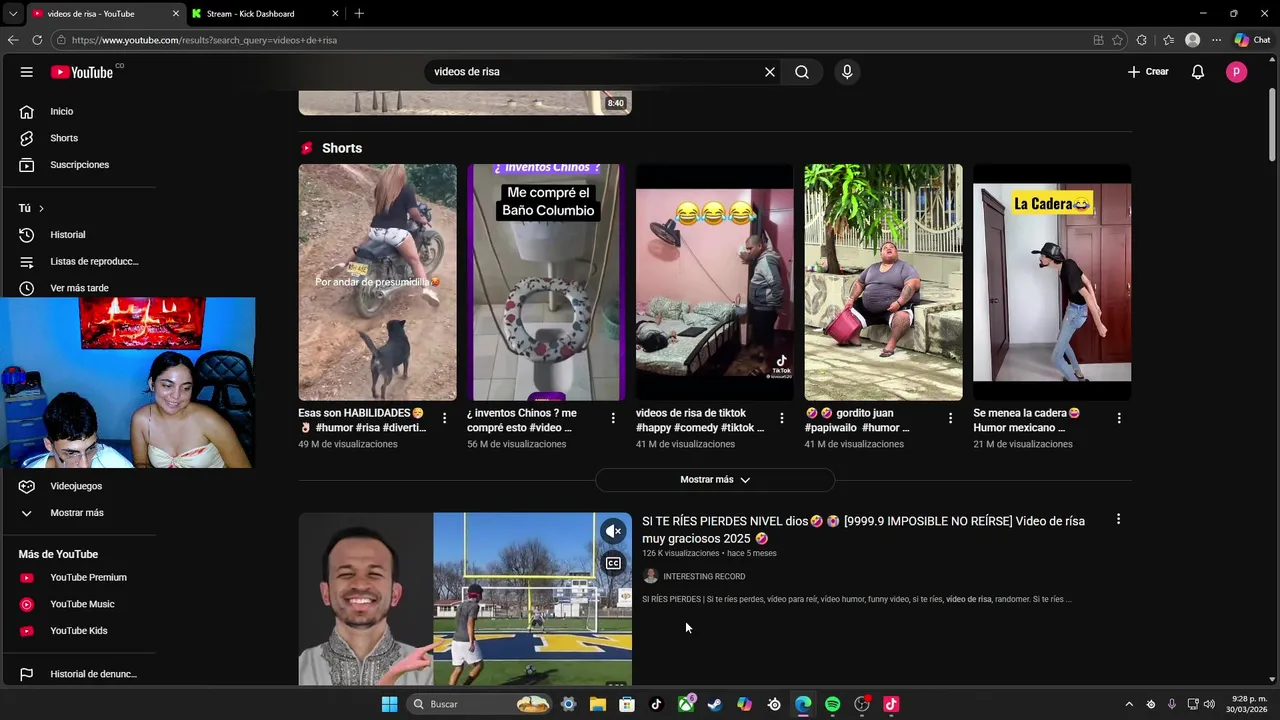
Task: Unmute the video preview
Action: coord(613,531)
